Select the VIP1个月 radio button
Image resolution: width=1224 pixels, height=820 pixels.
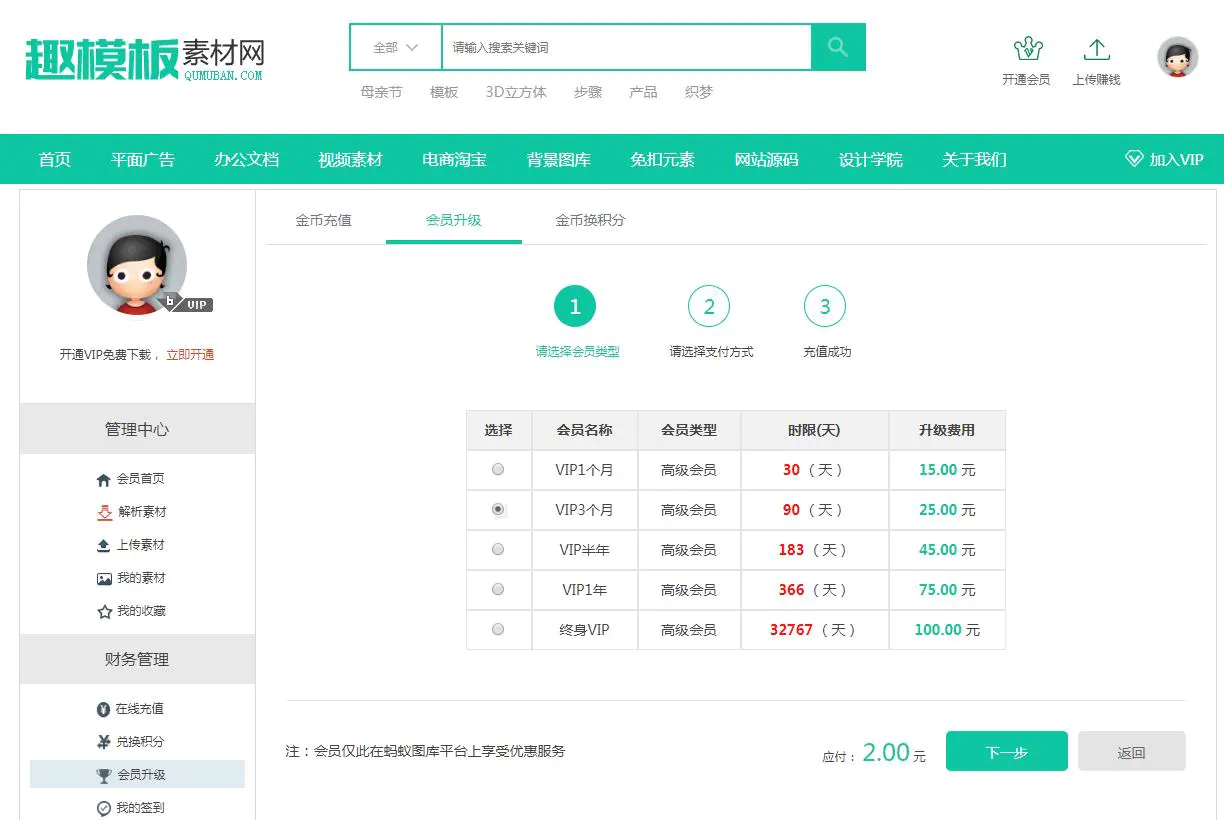(497, 469)
